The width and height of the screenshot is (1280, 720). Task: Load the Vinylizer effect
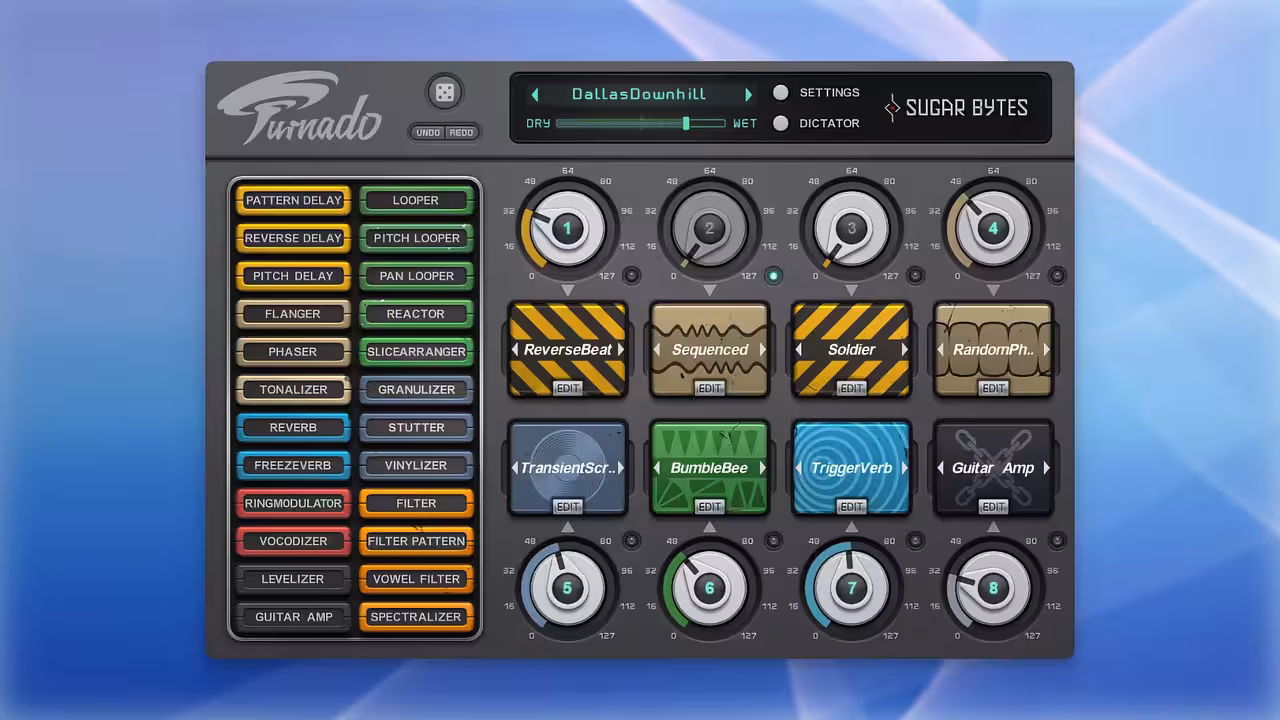(416, 465)
